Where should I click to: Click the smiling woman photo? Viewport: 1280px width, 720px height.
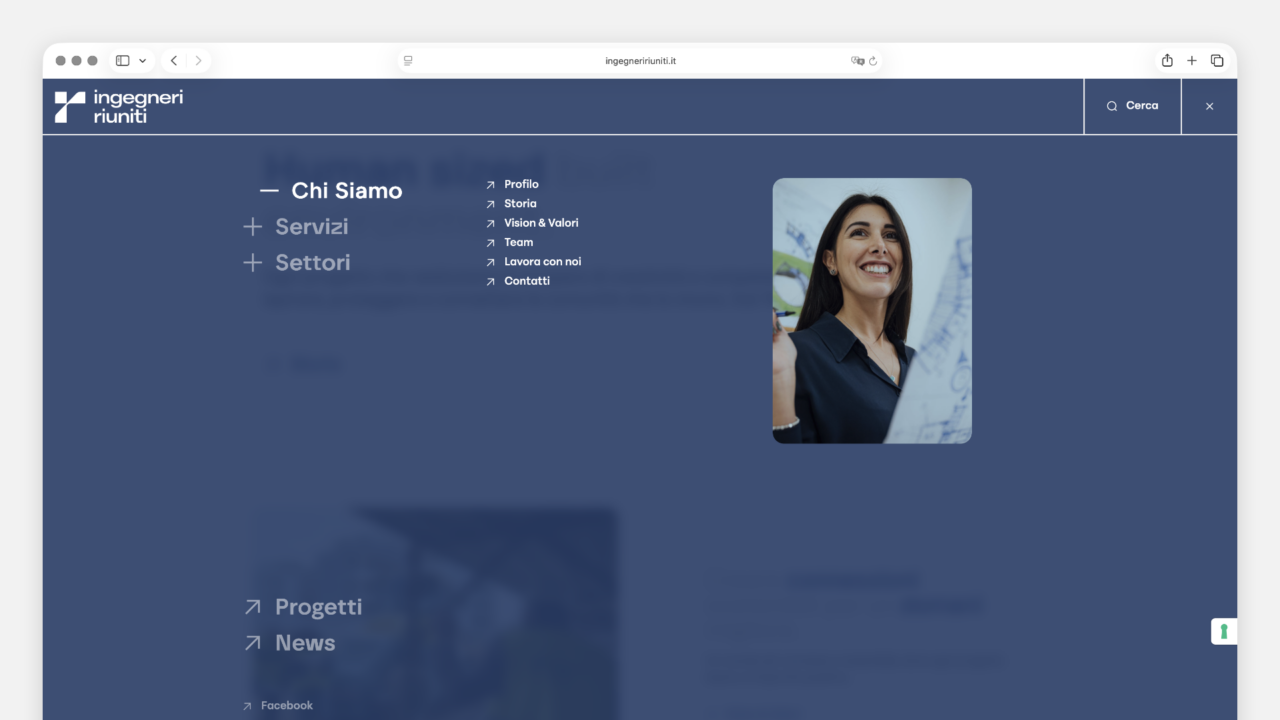tap(871, 311)
